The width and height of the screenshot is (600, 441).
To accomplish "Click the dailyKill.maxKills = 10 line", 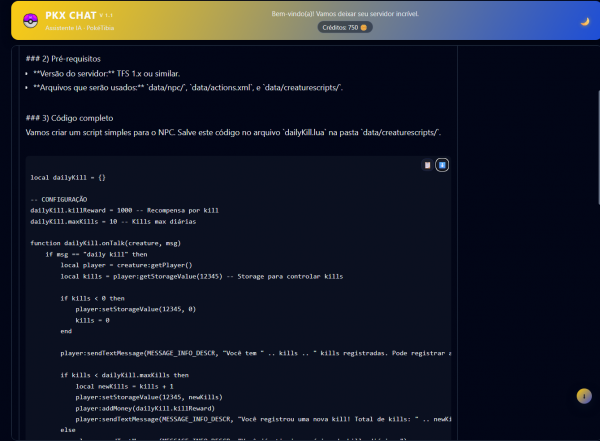I will [115, 220].
